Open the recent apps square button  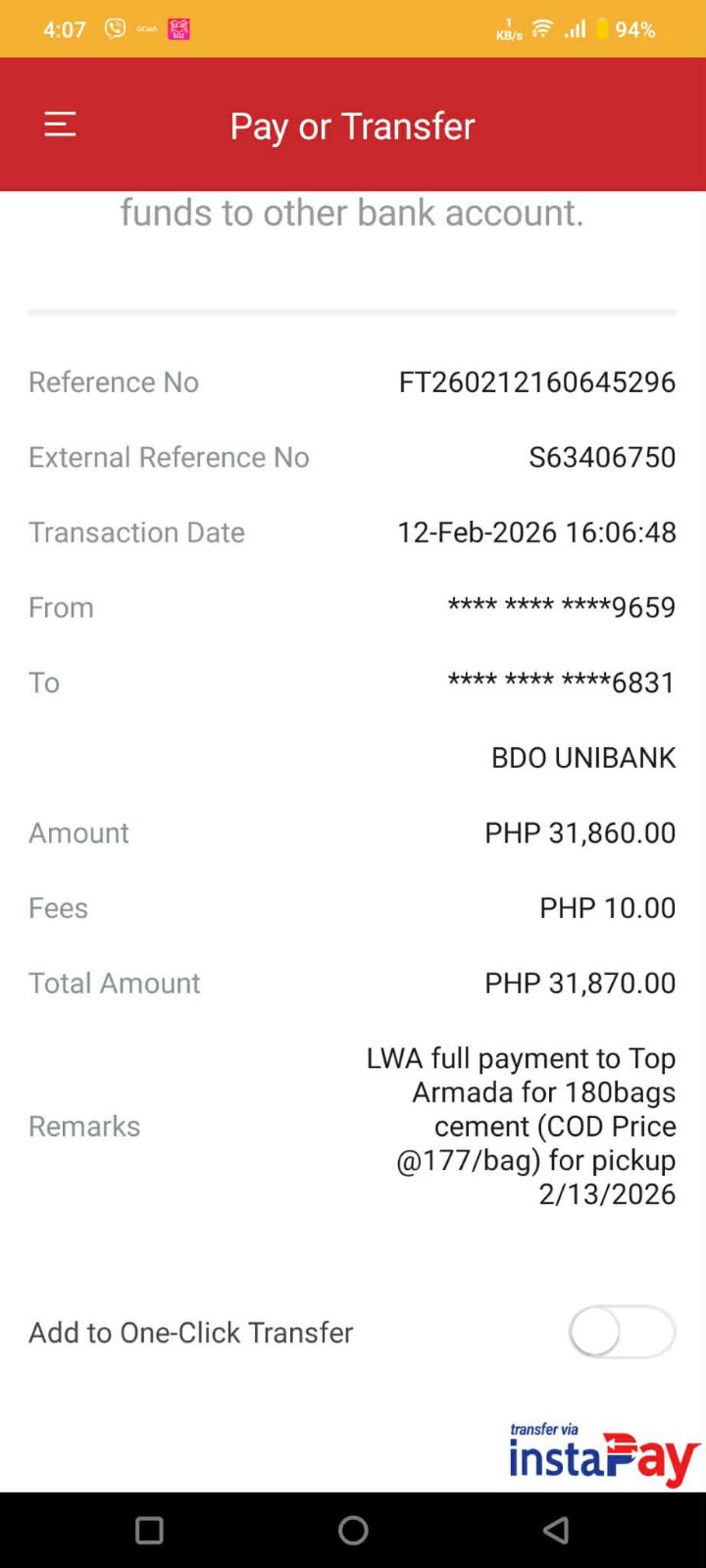point(149,1530)
